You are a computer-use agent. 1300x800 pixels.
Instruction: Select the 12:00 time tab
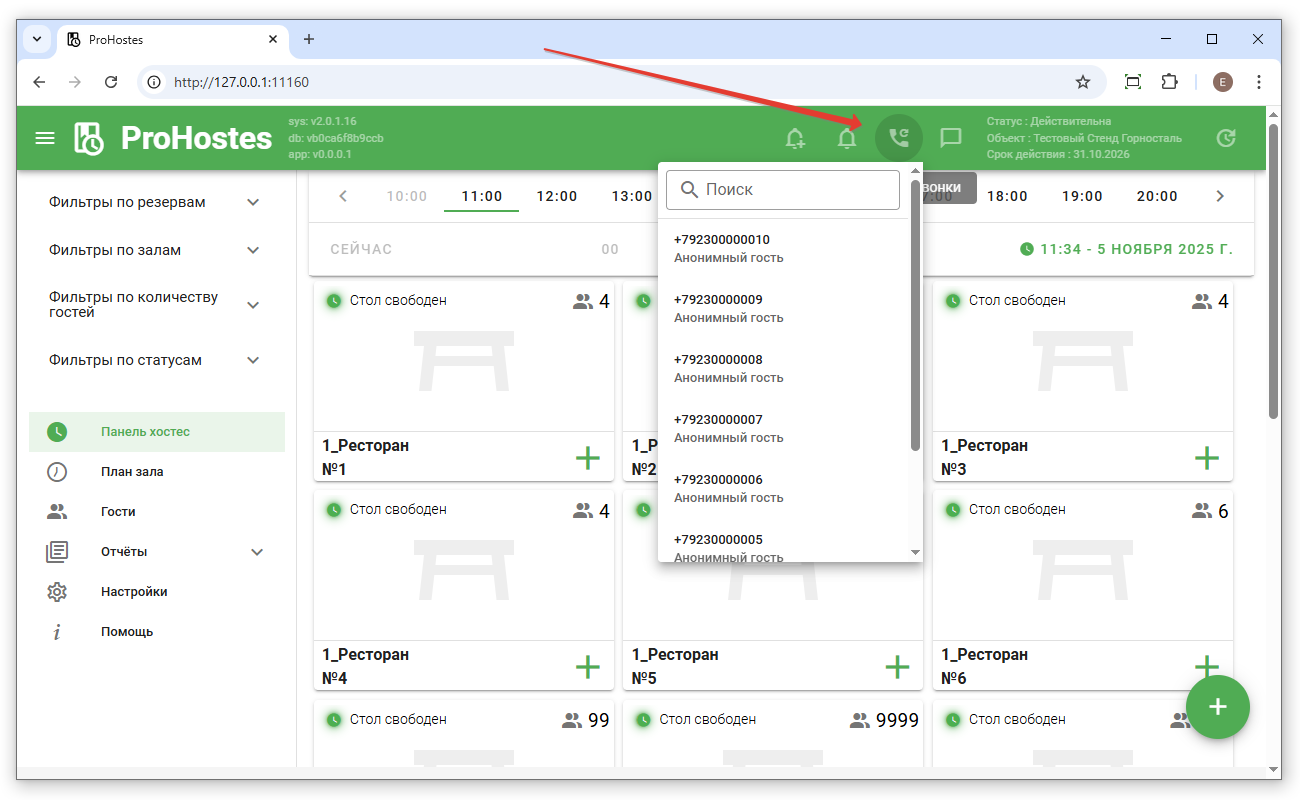pyautogui.click(x=557, y=196)
